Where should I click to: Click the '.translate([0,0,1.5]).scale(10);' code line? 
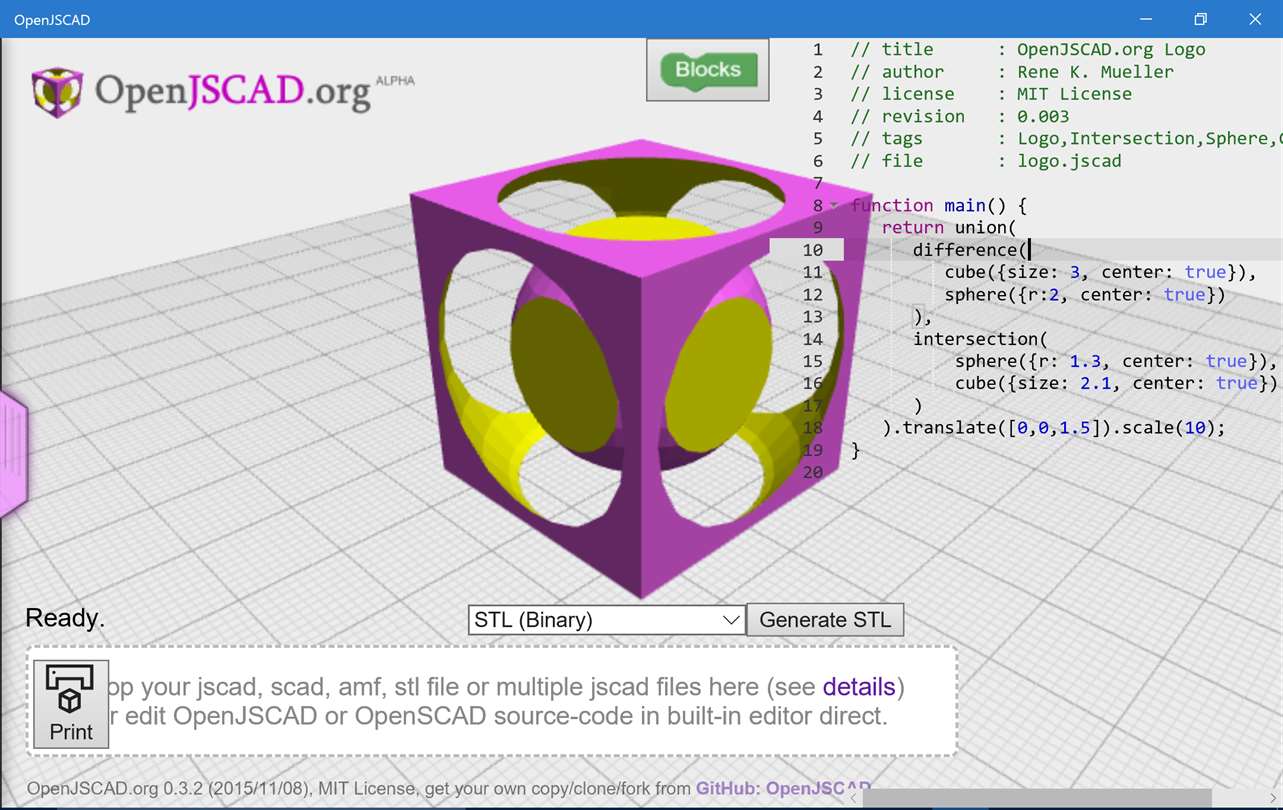click(1053, 428)
